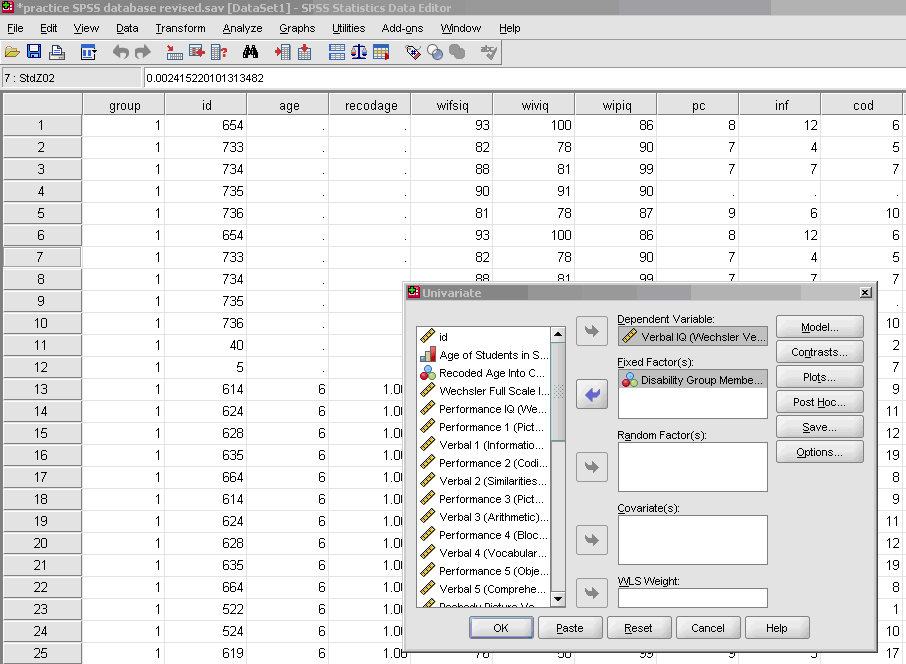The image size is (906, 664).
Task: Open the Transform menu
Action: tap(180, 28)
